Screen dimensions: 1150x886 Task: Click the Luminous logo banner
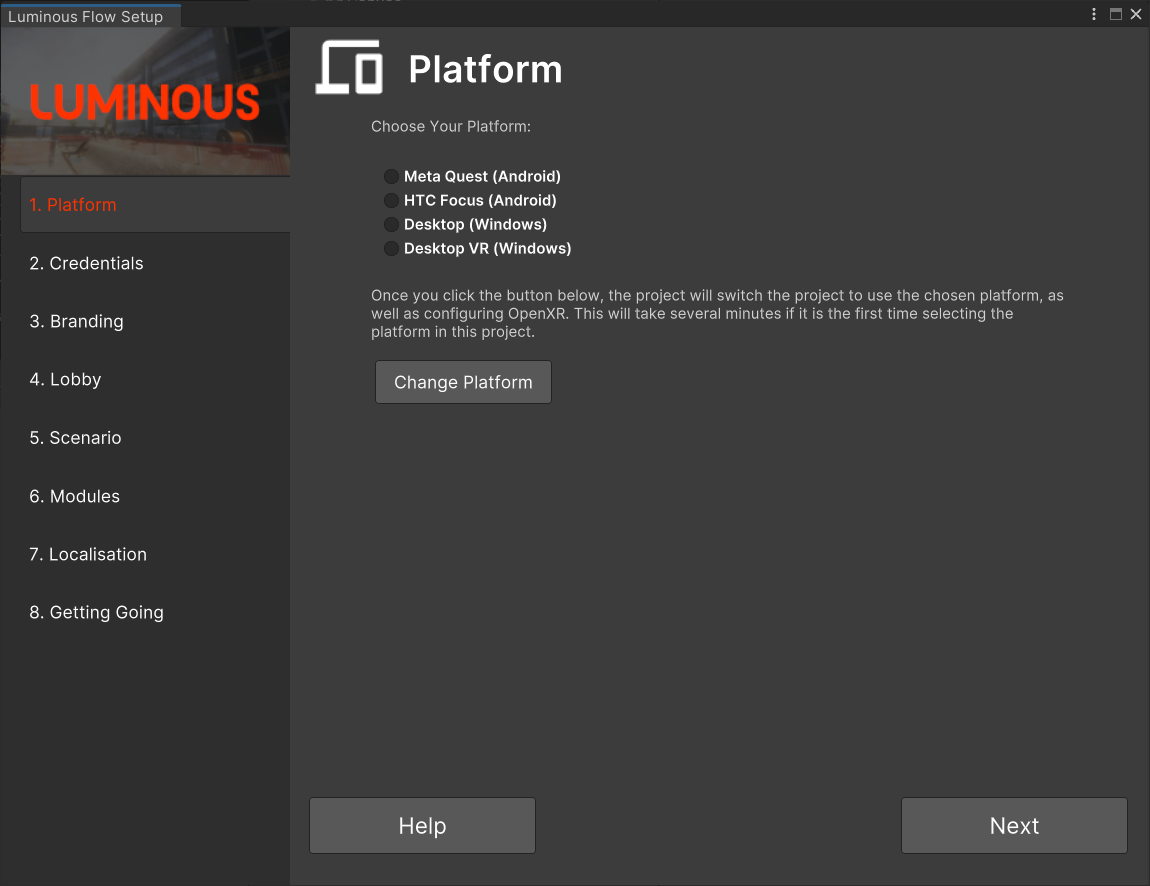[145, 101]
